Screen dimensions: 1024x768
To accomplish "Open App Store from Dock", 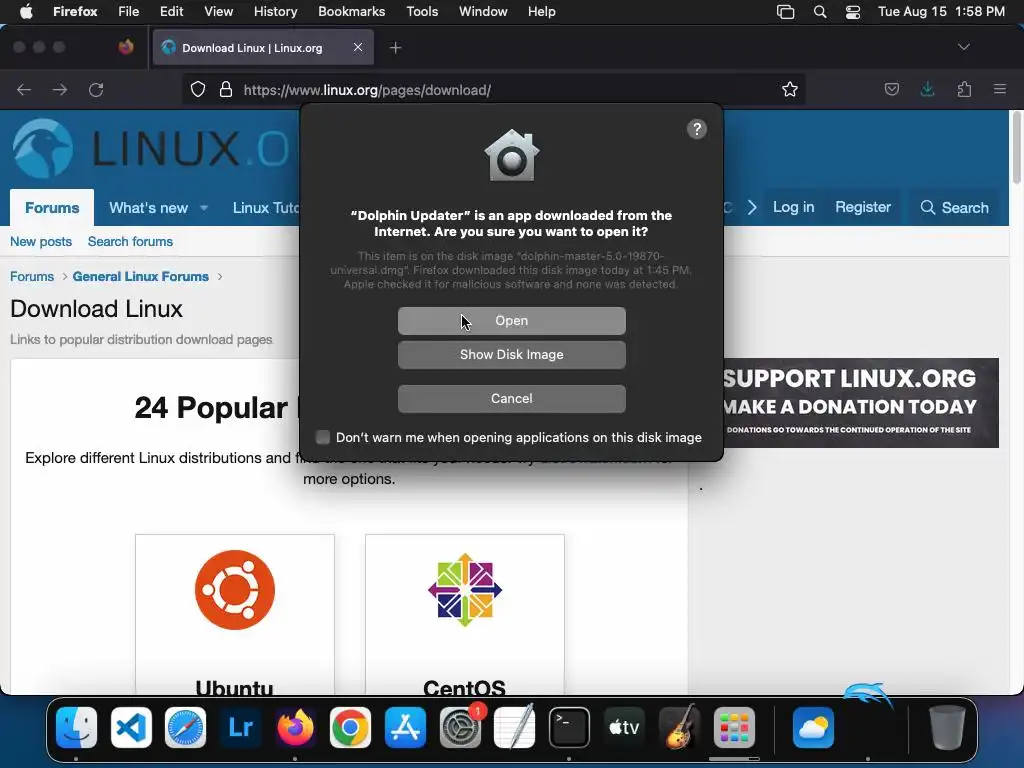I will coord(405,727).
